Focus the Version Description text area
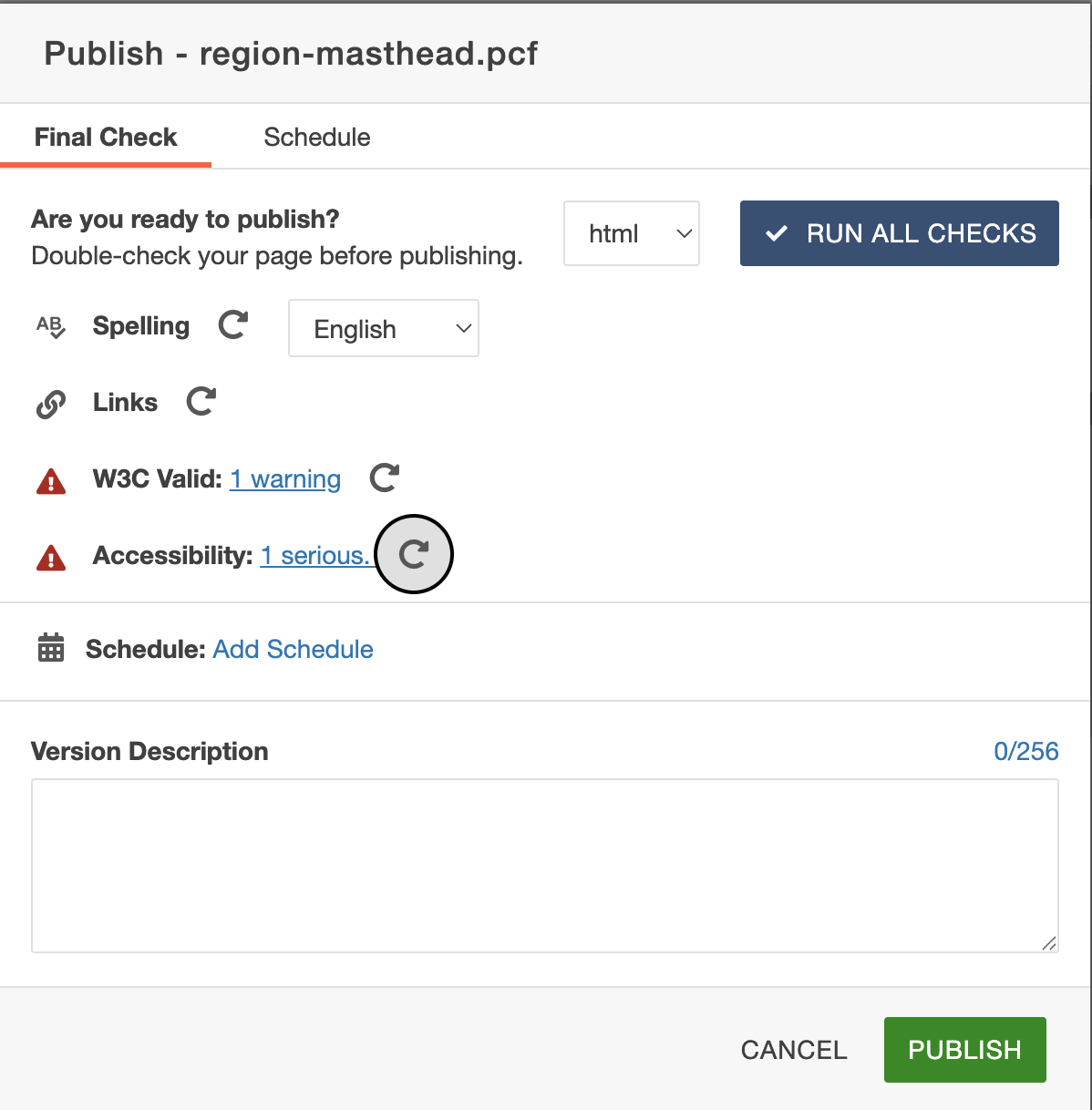Viewport: 1092px width, 1110px height. (545, 866)
